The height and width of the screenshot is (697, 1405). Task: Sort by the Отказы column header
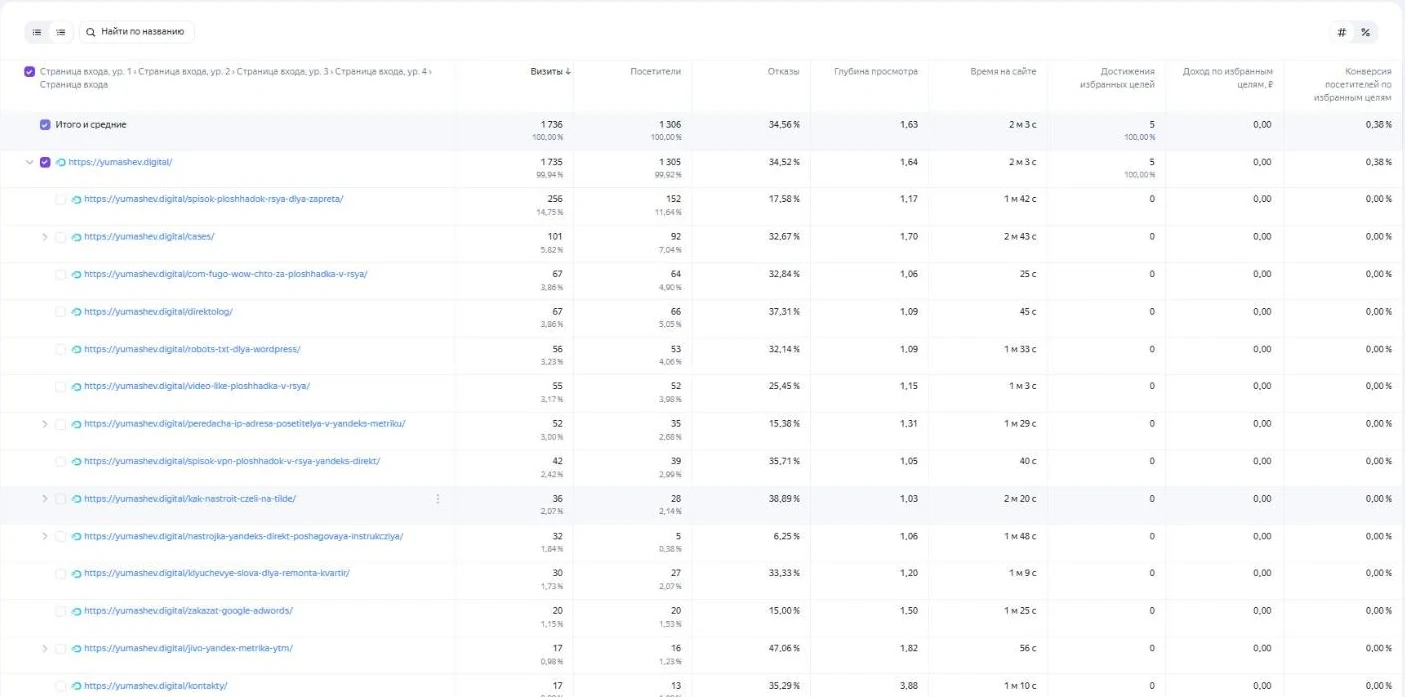point(783,72)
